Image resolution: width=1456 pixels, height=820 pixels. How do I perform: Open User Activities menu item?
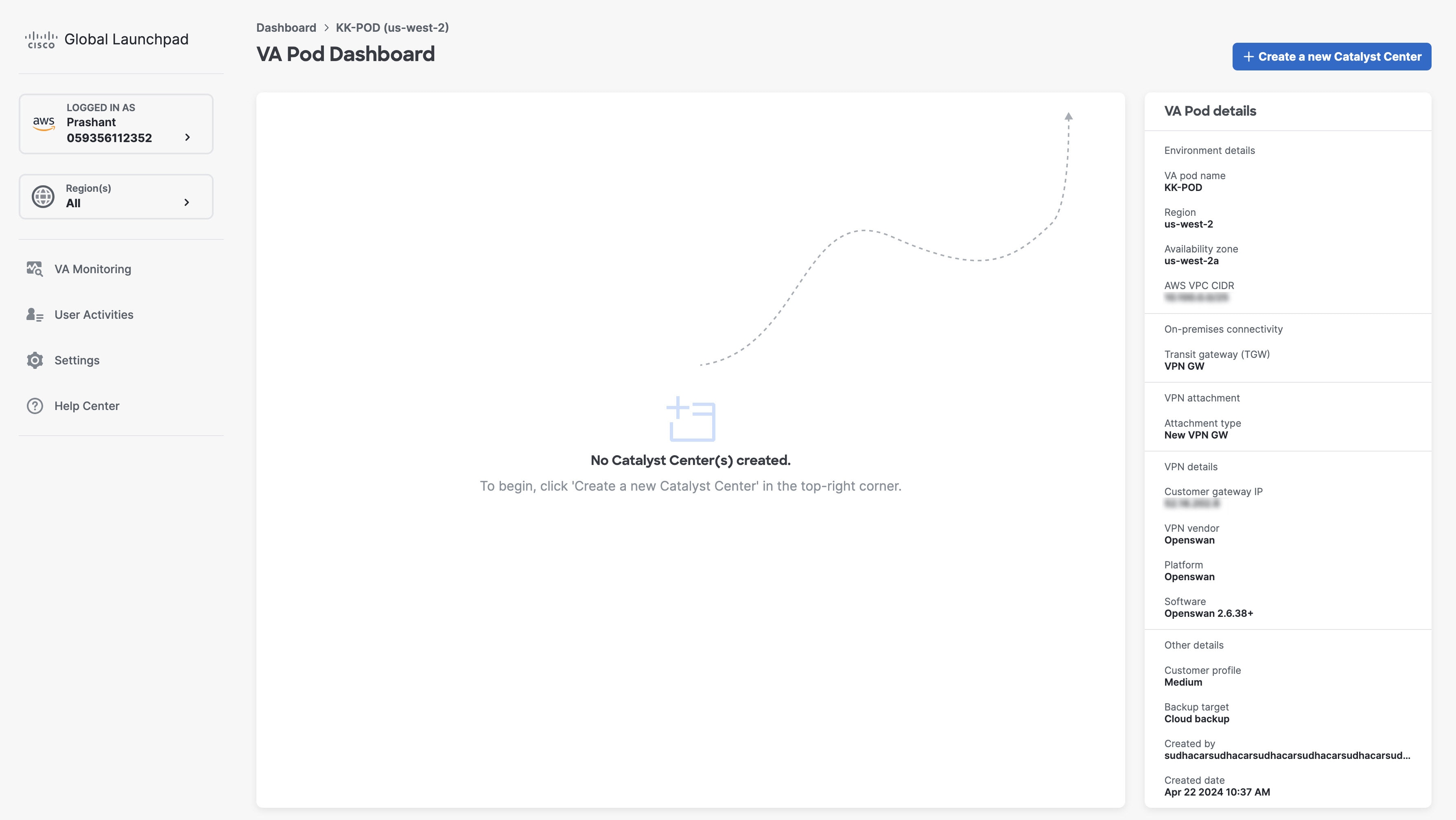(x=94, y=314)
